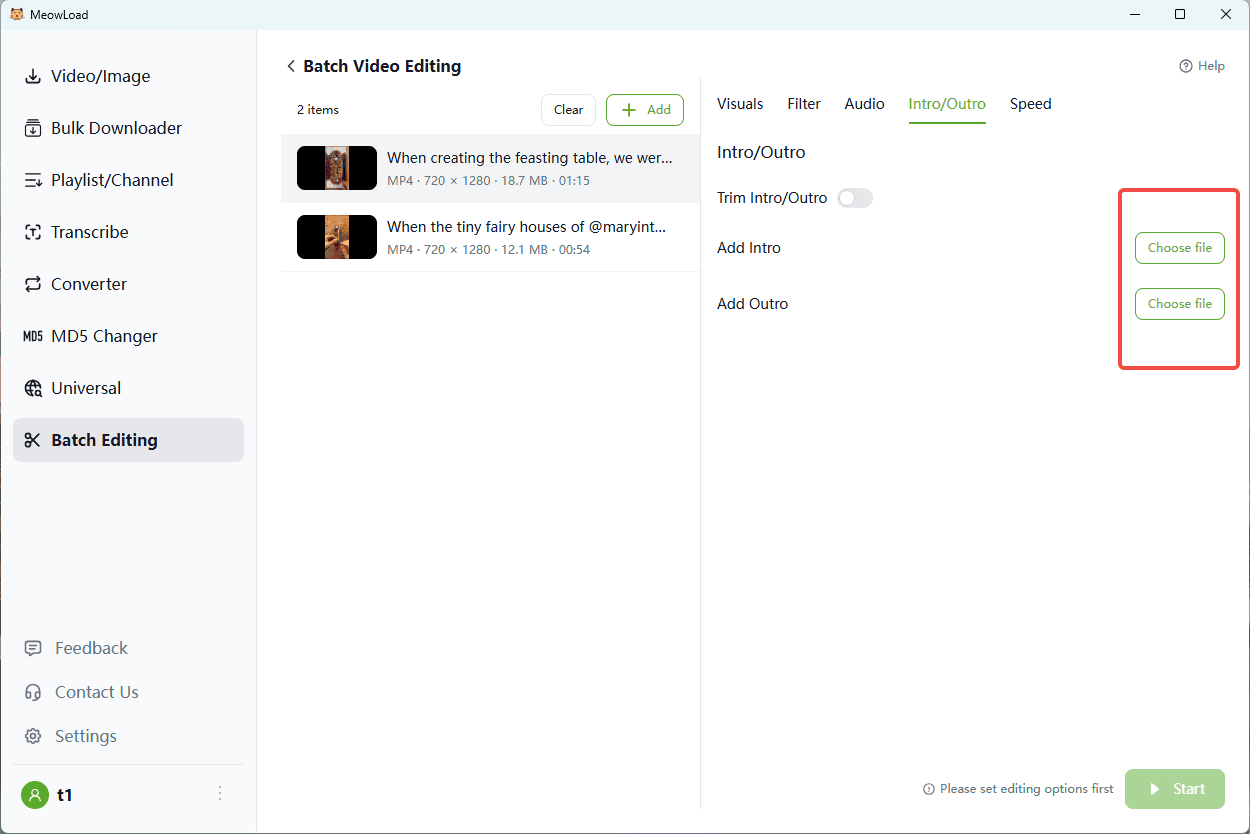Go back using Batch Video Editing chevron
The image size is (1250, 834).
[x=291, y=66]
